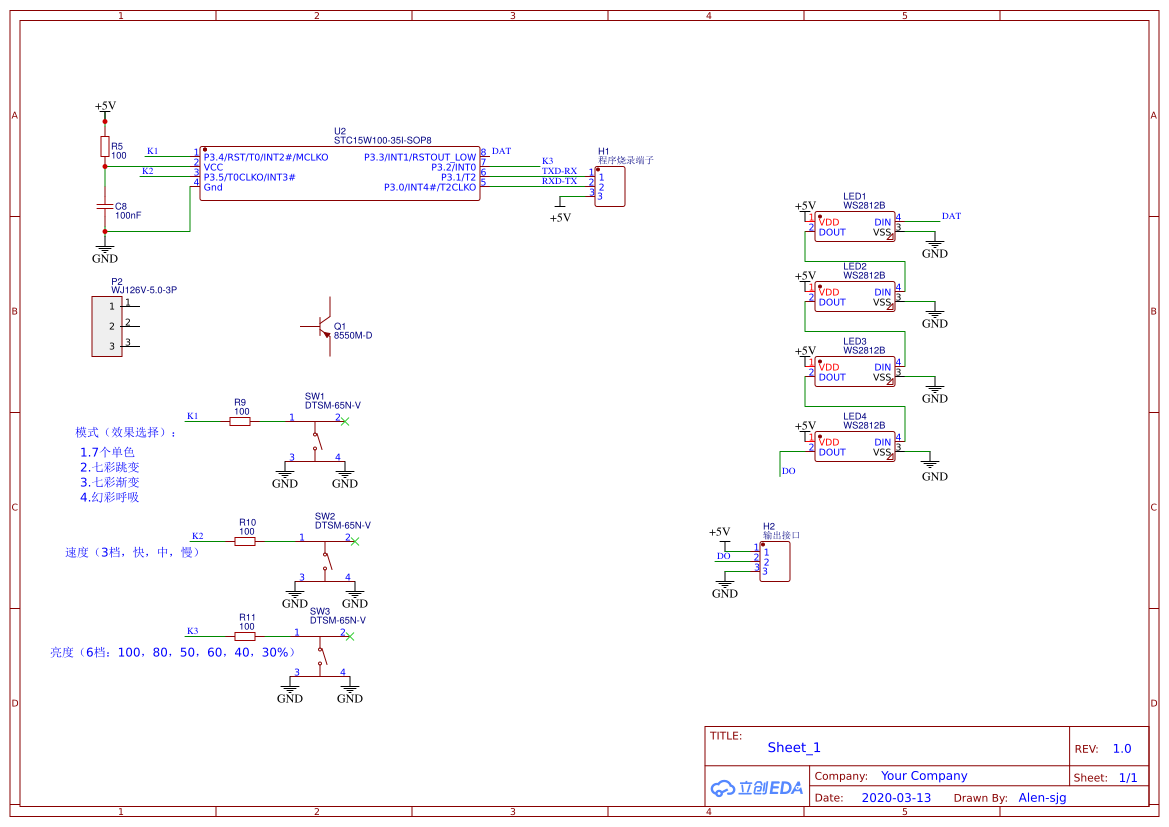The image size is (1169, 827).
Task: Click the "DO" net label below LED4
Action: point(789,471)
